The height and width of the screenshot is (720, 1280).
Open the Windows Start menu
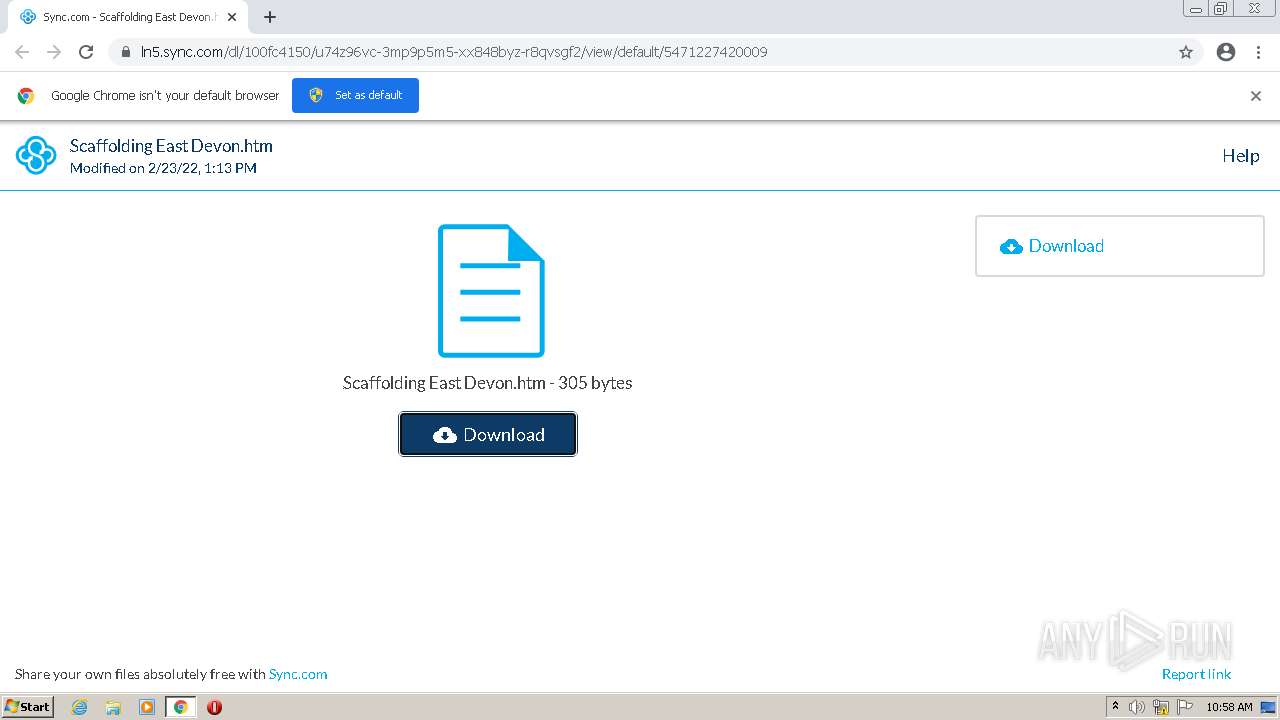pos(28,706)
